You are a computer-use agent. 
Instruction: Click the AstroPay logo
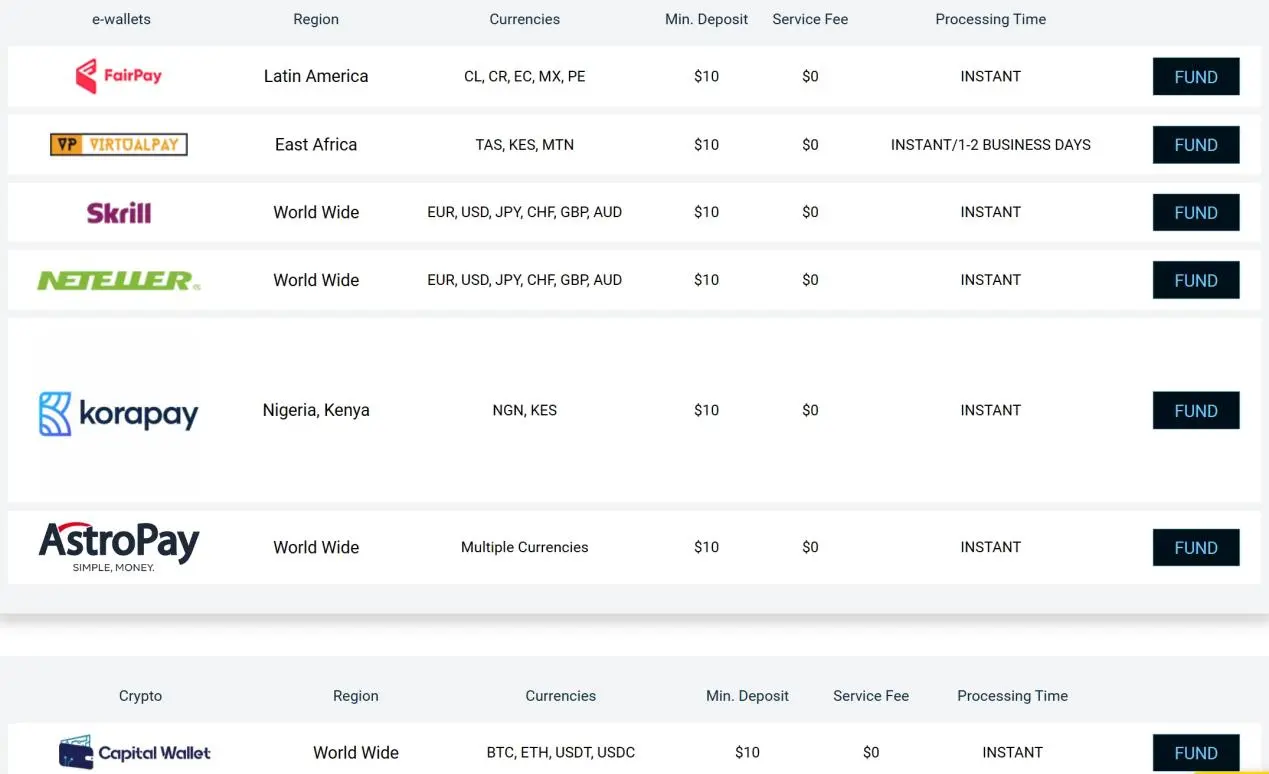click(x=119, y=547)
